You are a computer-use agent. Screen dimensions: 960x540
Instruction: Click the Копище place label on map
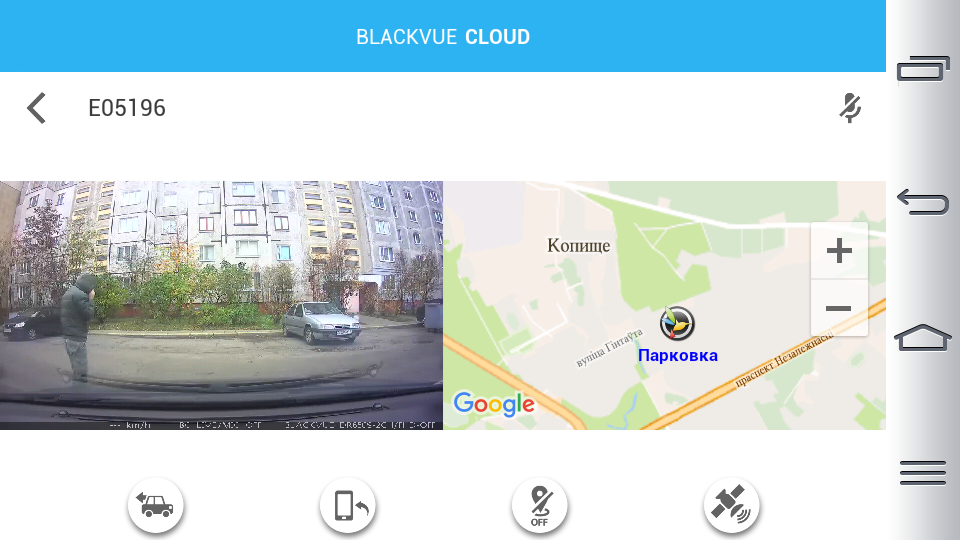point(579,246)
